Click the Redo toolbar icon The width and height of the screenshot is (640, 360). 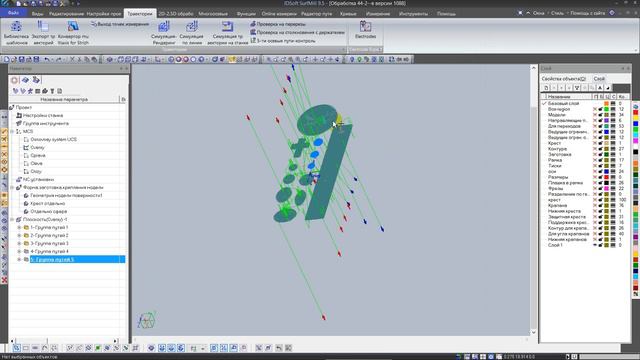[58, 59]
